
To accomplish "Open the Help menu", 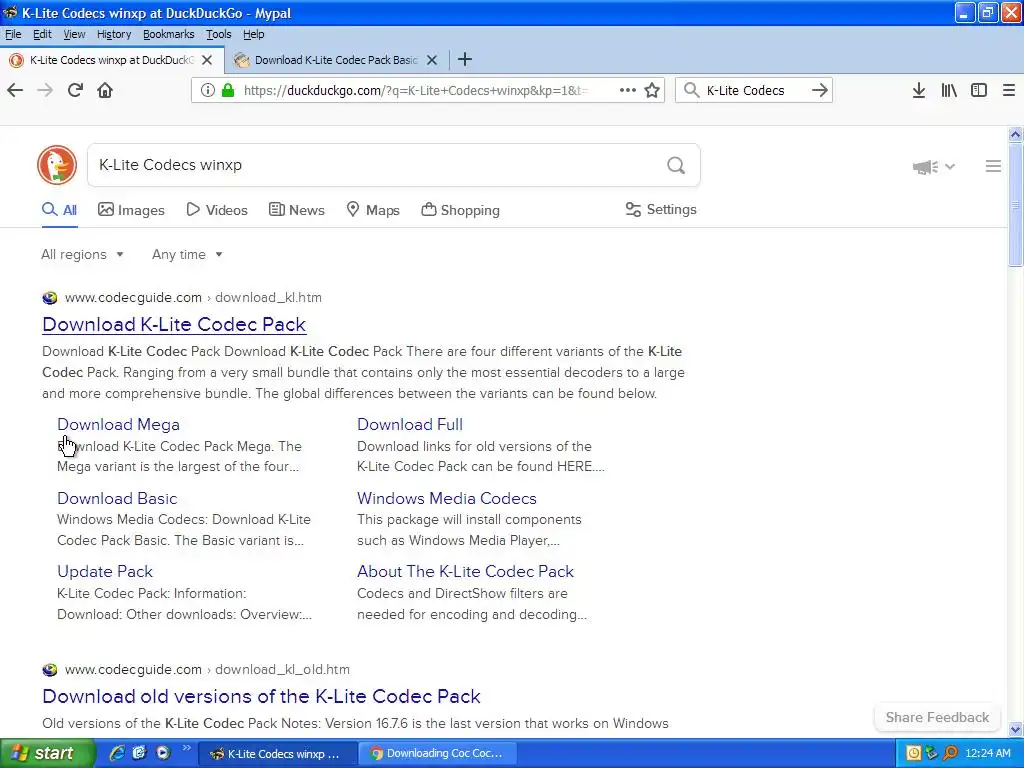I will (x=253, y=34).
